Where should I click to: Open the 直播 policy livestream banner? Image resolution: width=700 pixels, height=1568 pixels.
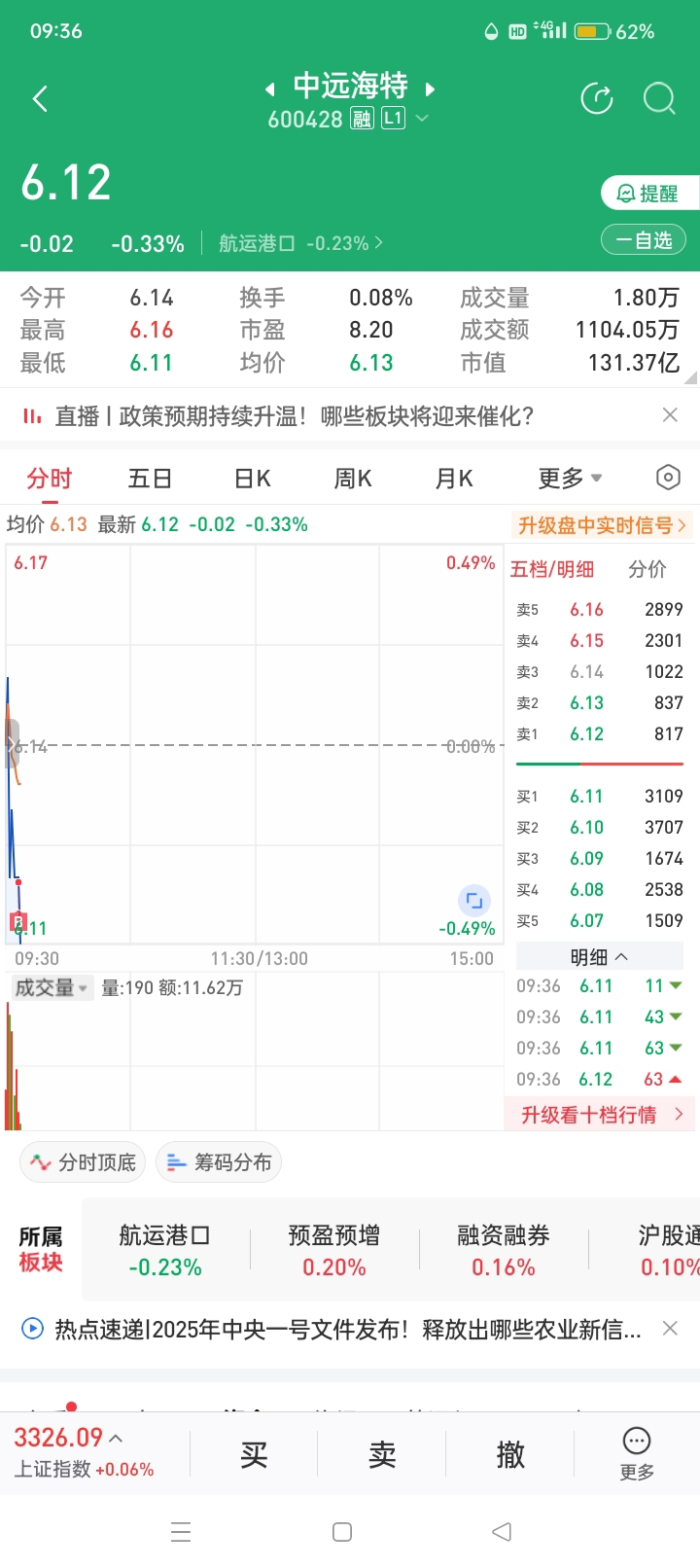pos(295,416)
